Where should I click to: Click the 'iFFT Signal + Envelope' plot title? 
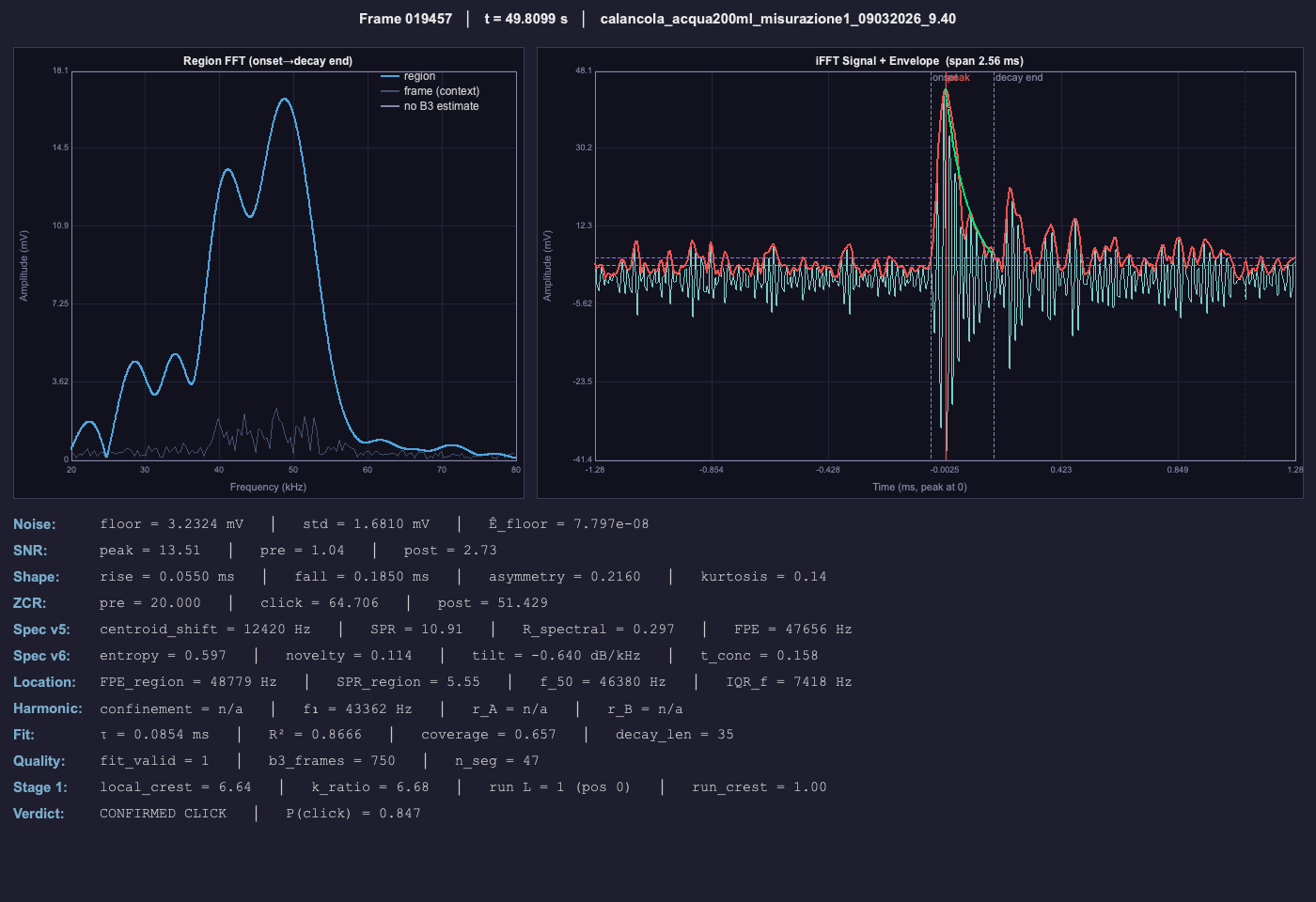pos(919,61)
